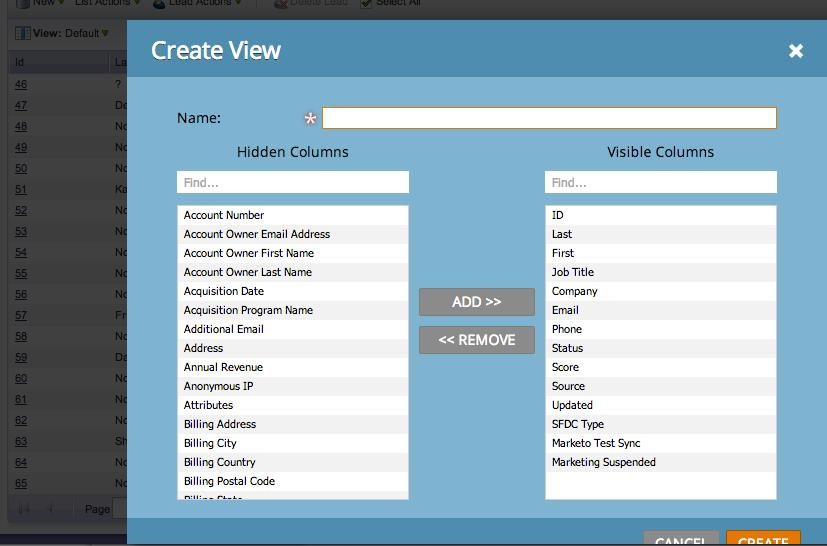Viewport: 827px width, 546px height.
Task: Click the CANCEL button
Action: (681, 538)
